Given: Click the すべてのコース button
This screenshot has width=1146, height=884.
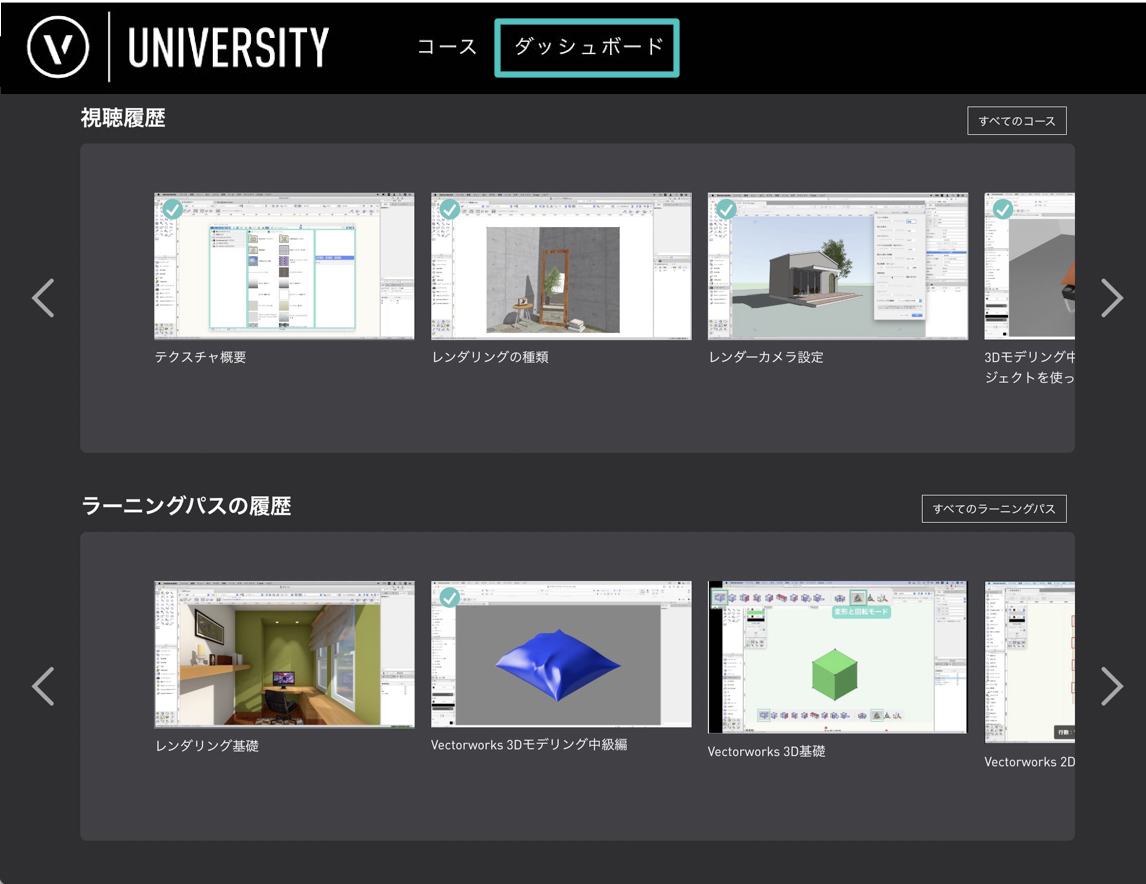Looking at the screenshot, I should (x=1016, y=121).
